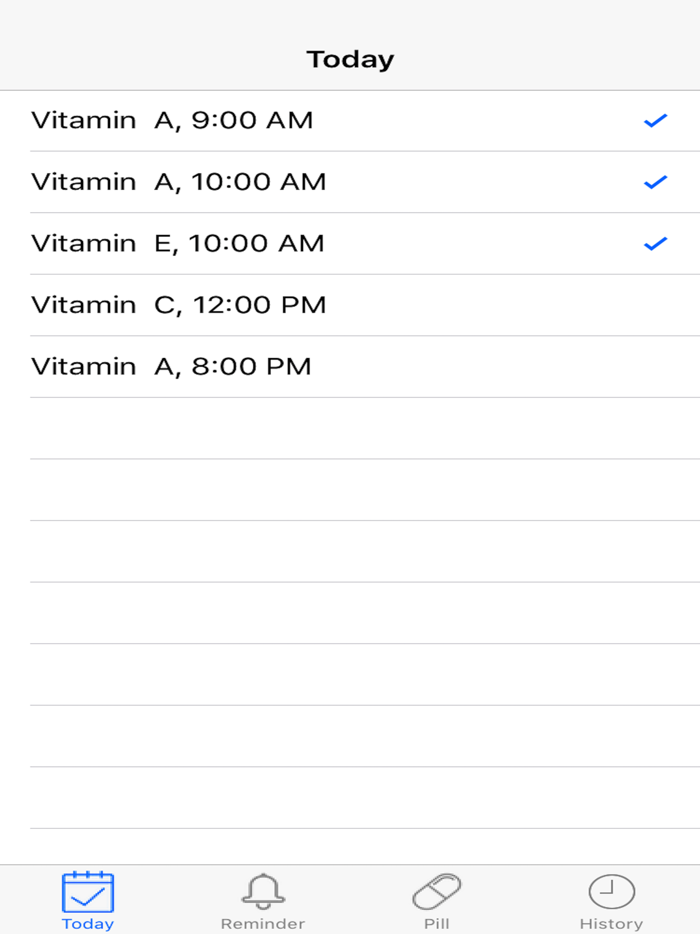Tap the Today calendar checkmark icon
The height and width of the screenshot is (934, 700).
pos(88,888)
